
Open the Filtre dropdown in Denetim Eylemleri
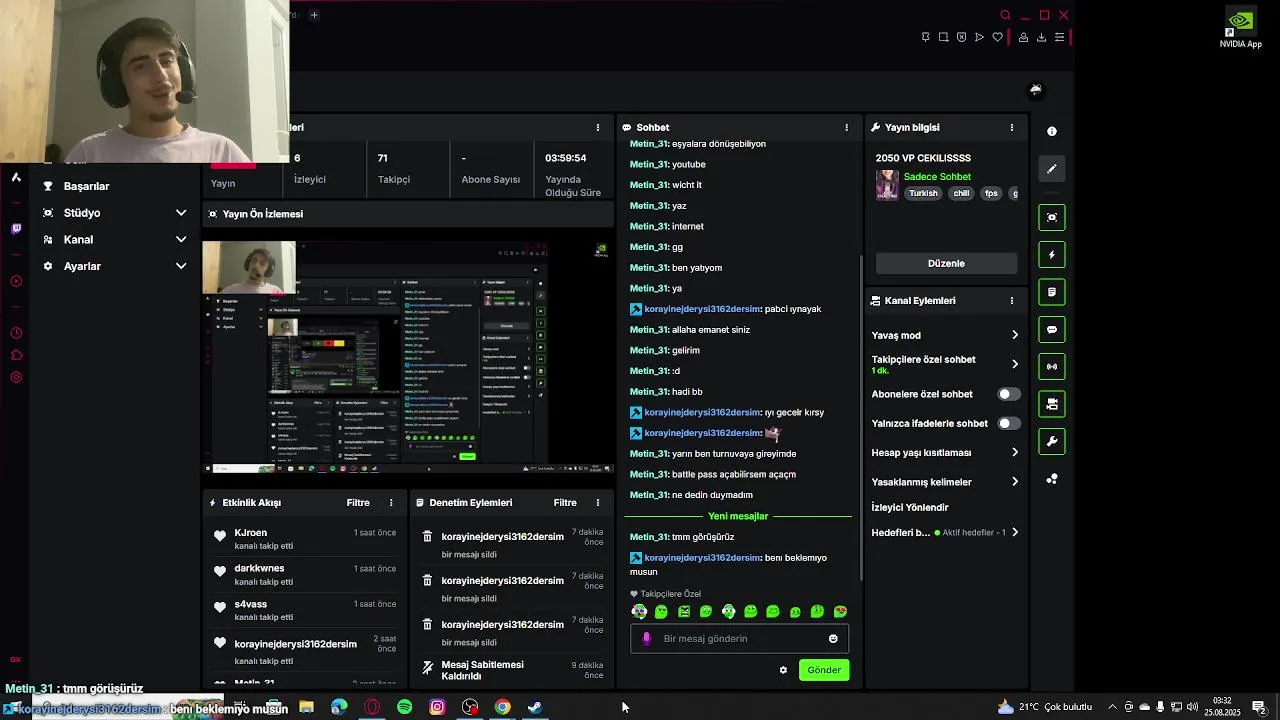click(565, 503)
